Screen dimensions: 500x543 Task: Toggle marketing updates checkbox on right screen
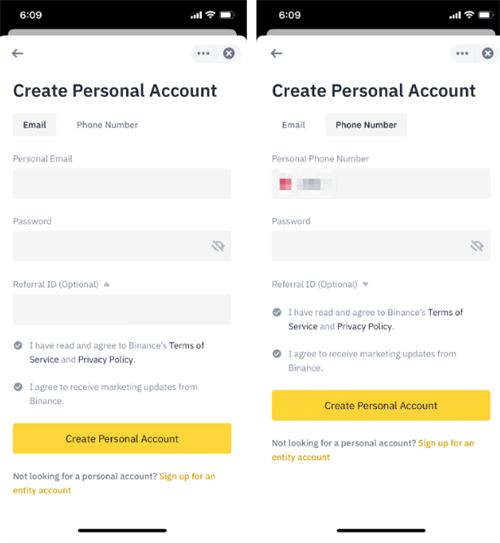tap(277, 354)
